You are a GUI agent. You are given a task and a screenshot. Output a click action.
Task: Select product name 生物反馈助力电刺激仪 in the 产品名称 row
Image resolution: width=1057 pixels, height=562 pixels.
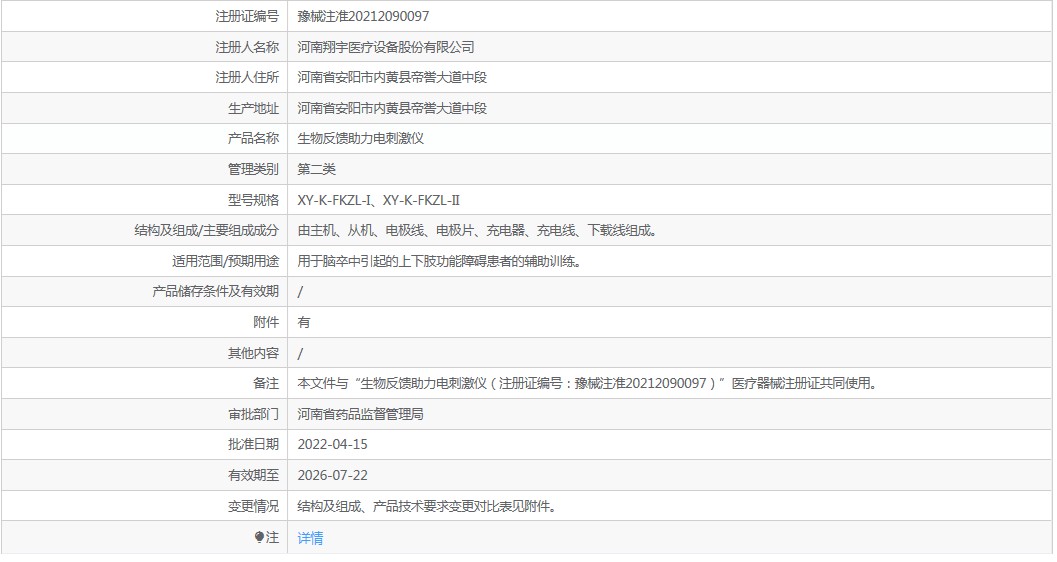point(361,138)
